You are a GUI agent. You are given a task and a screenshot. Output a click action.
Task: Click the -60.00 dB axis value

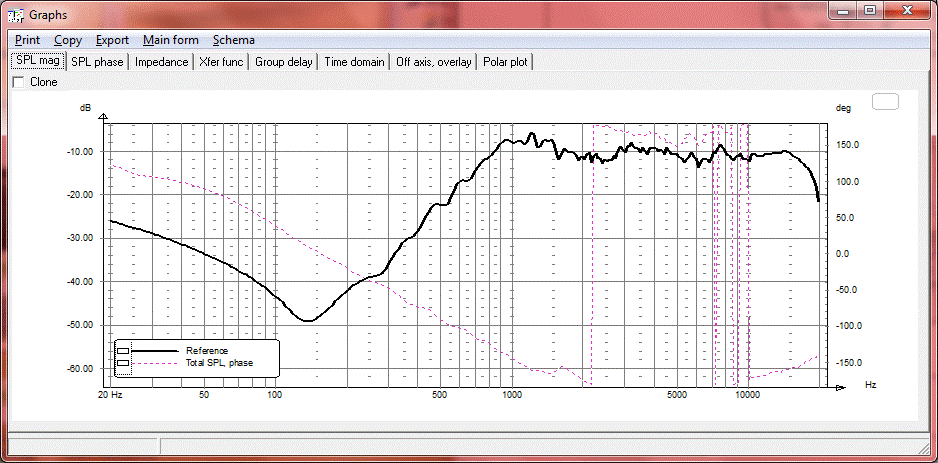click(x=81, y=368)
